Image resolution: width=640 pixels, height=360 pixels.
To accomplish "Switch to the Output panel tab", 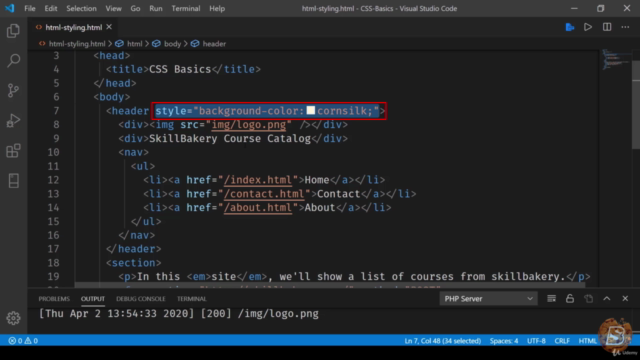I will click(93, 299).
